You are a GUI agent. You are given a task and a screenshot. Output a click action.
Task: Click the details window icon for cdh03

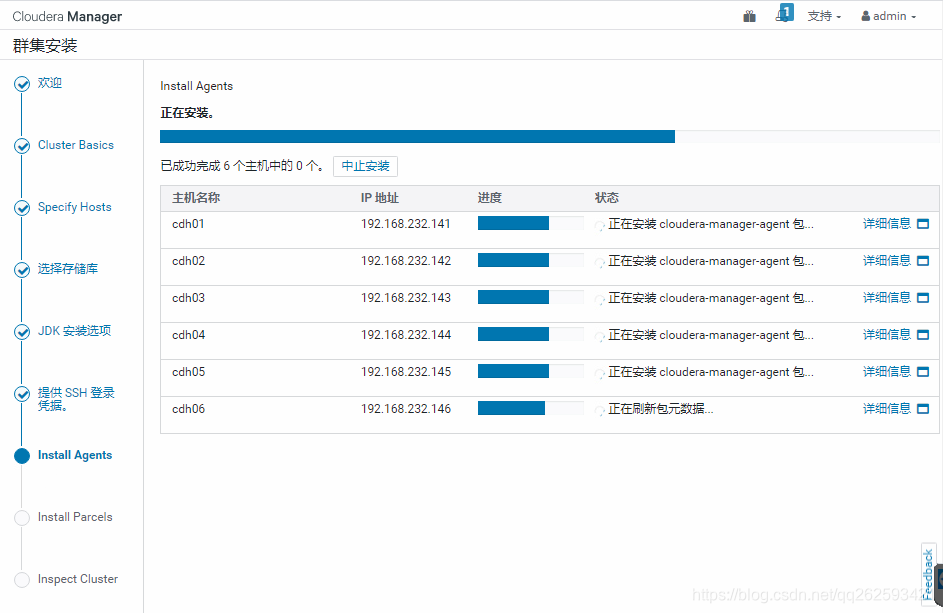pos(923,298)
